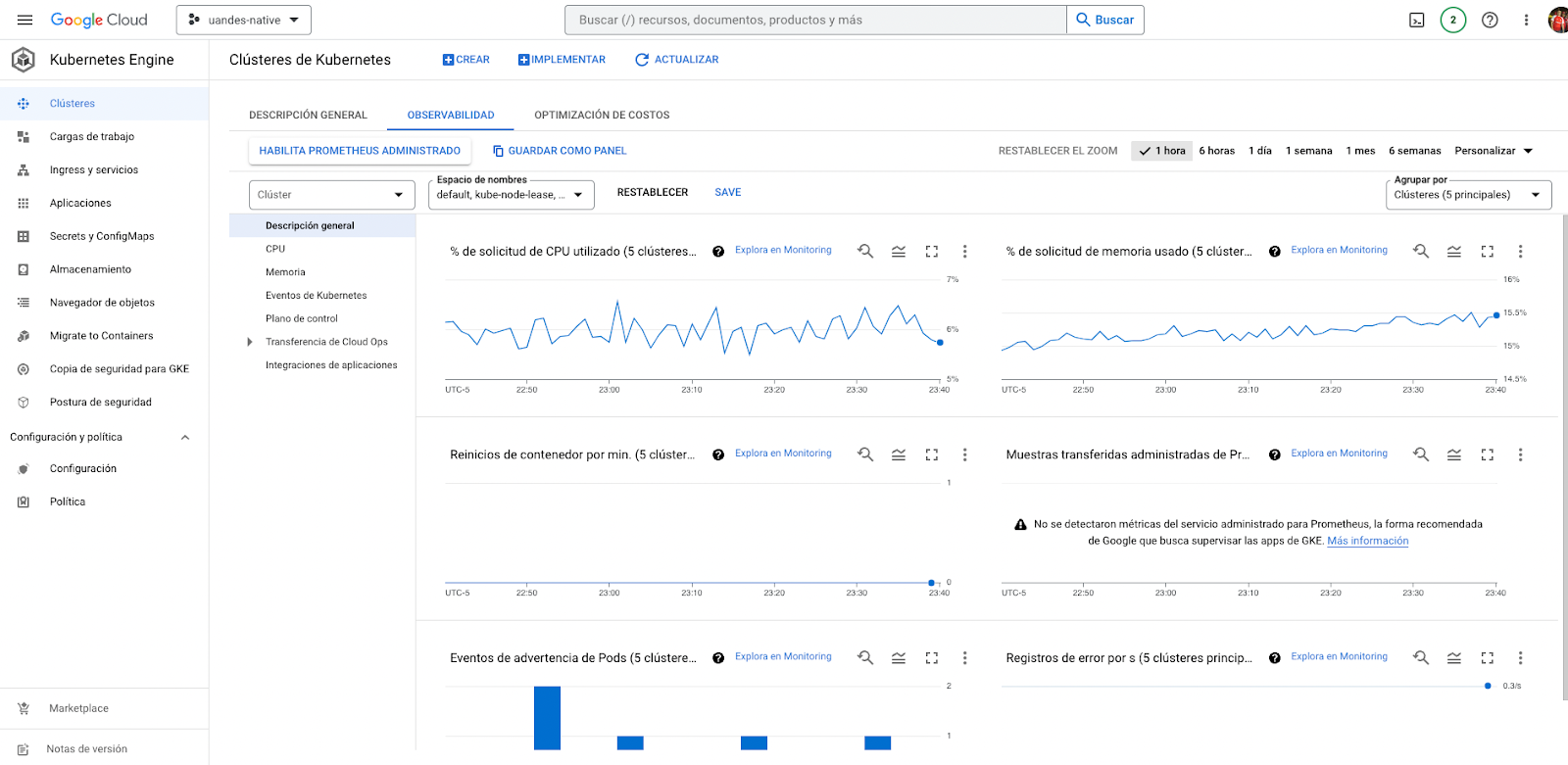Activate Cloud Shell terminal icon

pyautogui.click(x=1417, y=20)
